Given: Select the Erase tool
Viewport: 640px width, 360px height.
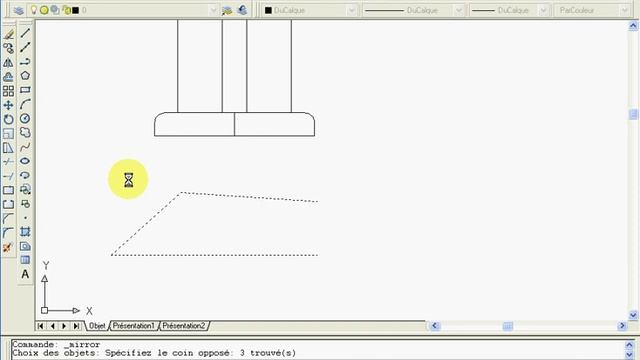Looking at the screenshot, I should point(8,34).
